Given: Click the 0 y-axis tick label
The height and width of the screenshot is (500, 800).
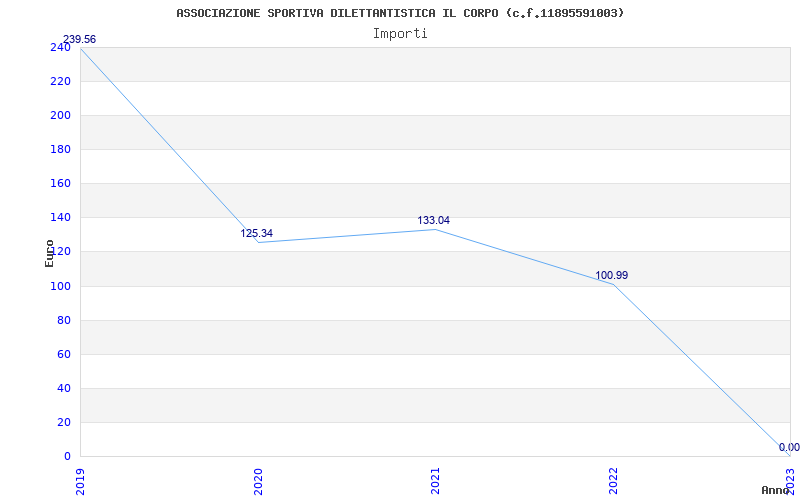Looking at the screenshot, I should point(67,457).
